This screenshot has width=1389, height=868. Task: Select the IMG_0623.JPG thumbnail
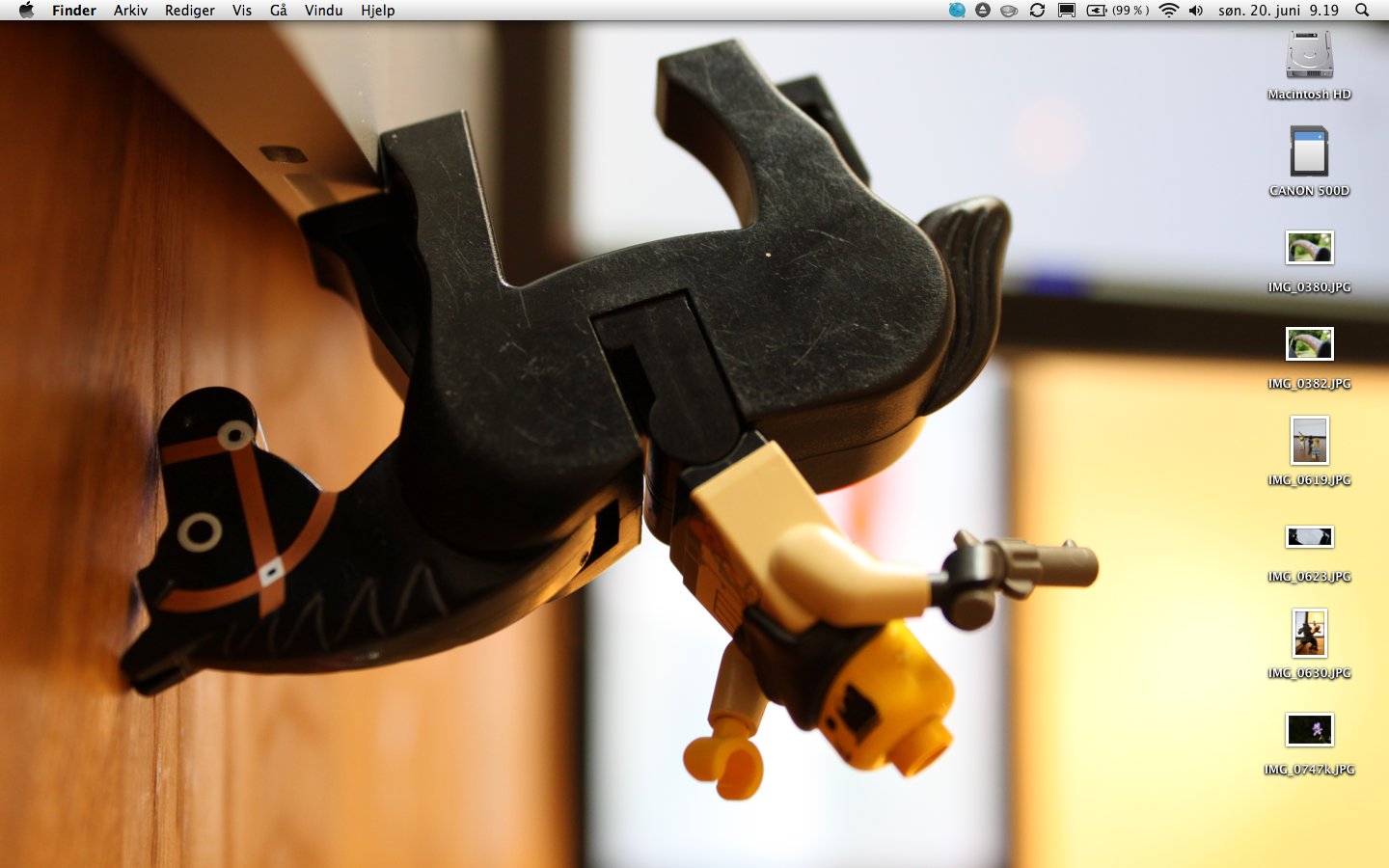click(x=1309, y=536)
